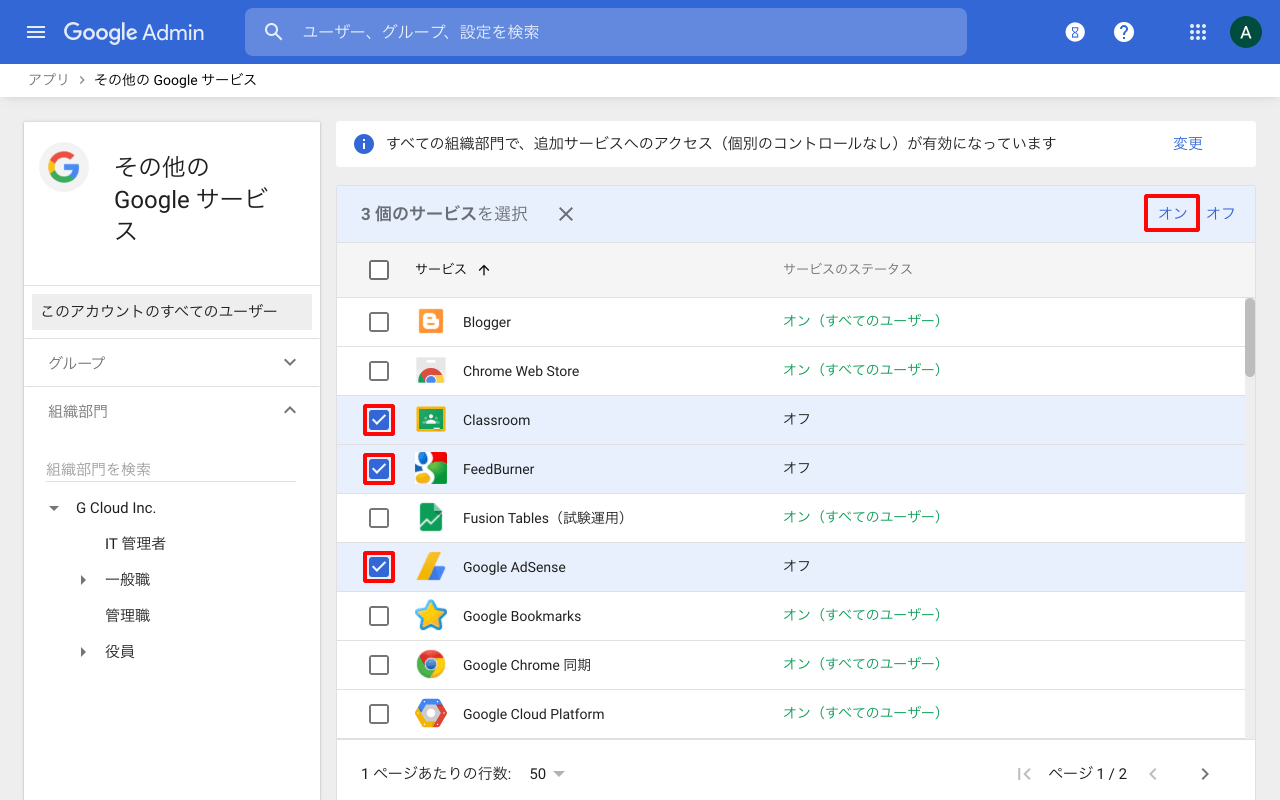Screen dimensions: 1280x800
Task: Click the FeedBurner icon
Action: 431,469
